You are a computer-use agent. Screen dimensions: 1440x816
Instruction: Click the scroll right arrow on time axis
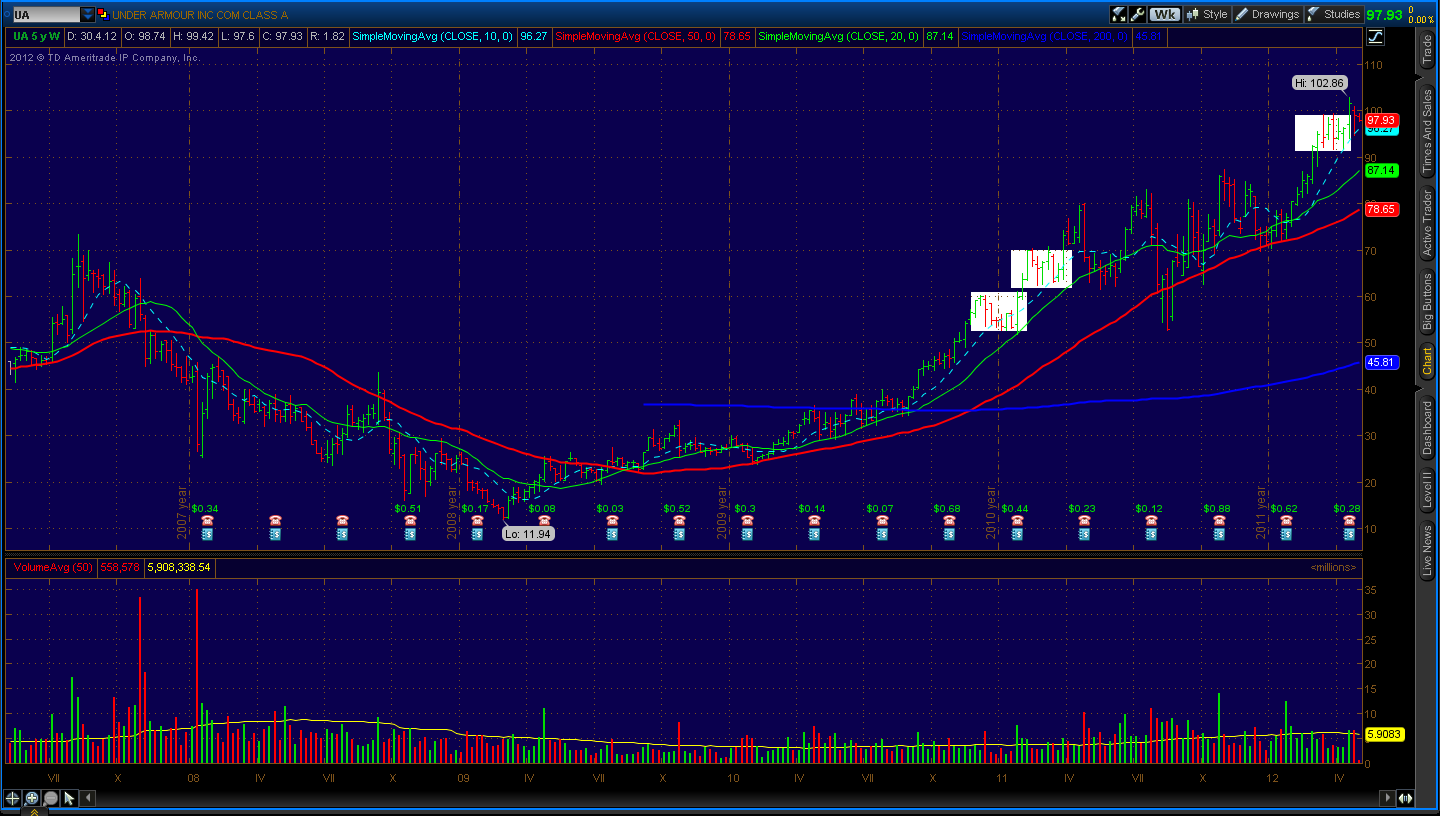[1388, 798]
